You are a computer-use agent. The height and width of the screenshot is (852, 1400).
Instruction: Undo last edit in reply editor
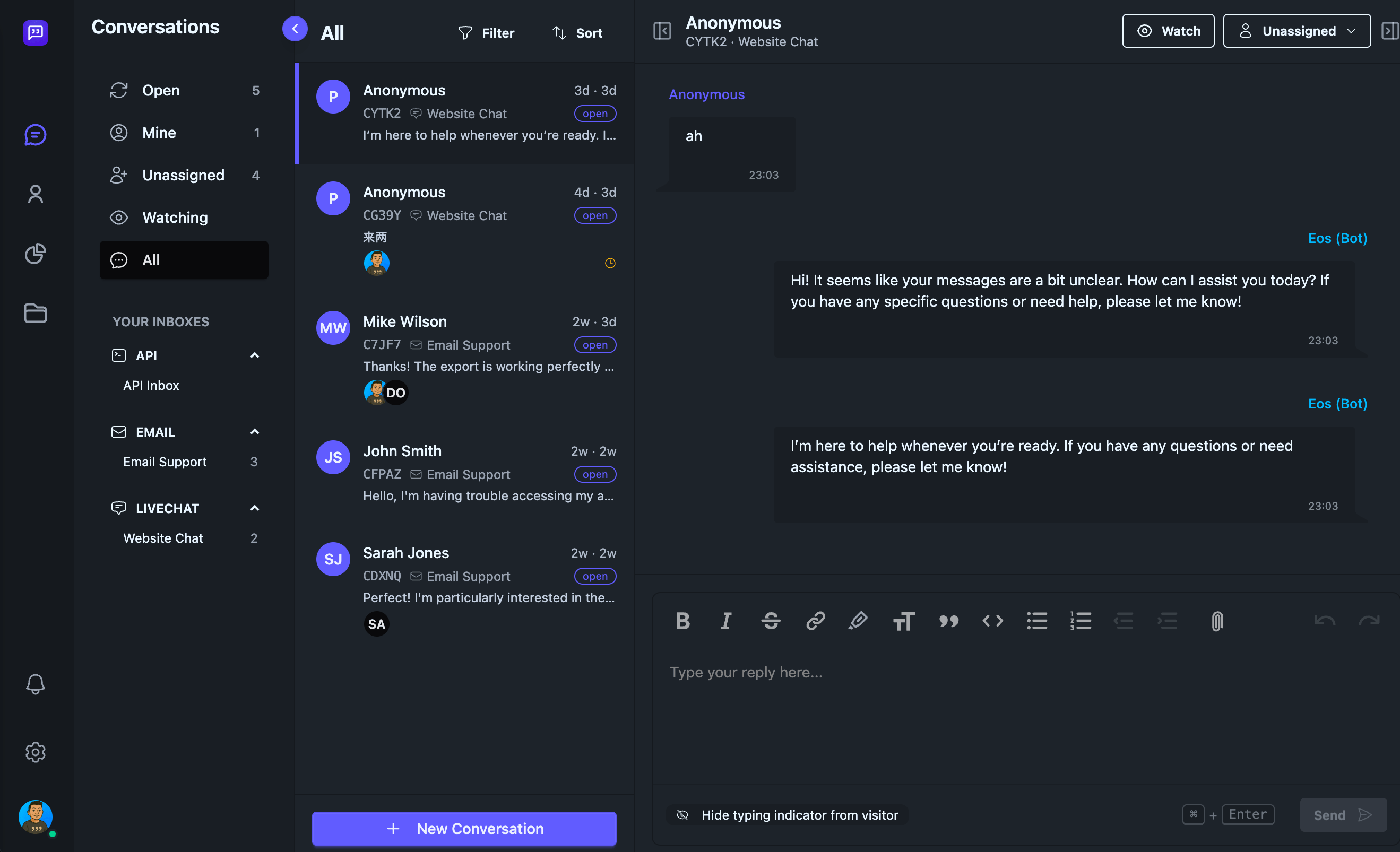(x=1325, y=621)
